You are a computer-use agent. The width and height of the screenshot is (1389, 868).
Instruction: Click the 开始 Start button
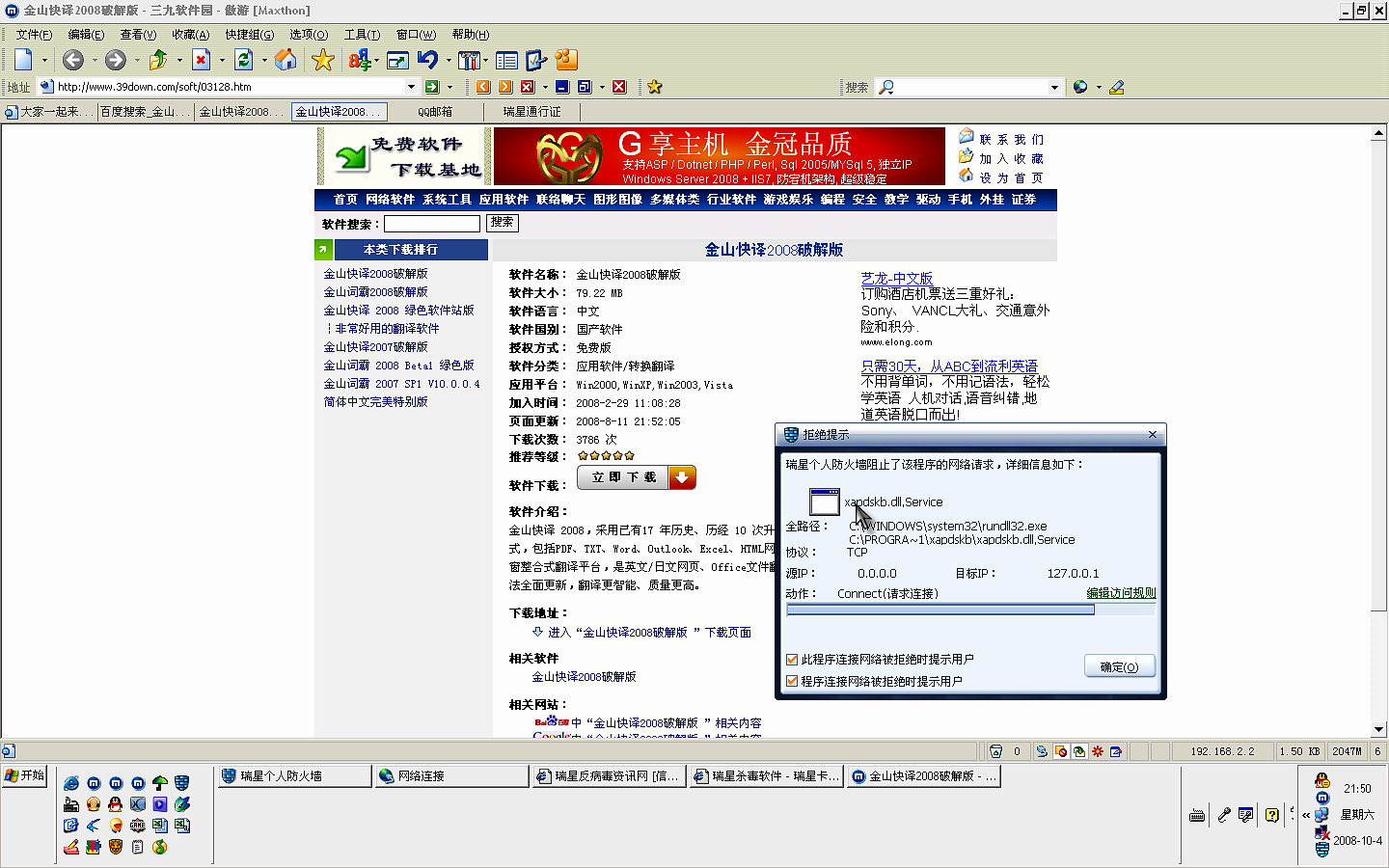(x=26, y=775)
